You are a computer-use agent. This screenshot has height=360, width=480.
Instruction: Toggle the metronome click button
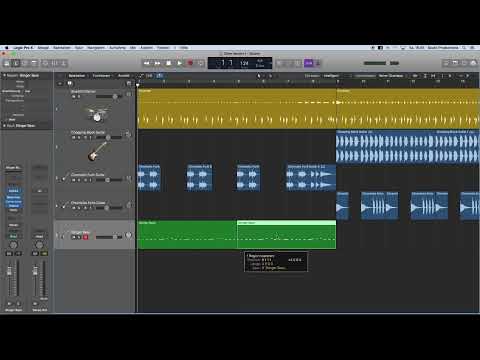point(318,63)
